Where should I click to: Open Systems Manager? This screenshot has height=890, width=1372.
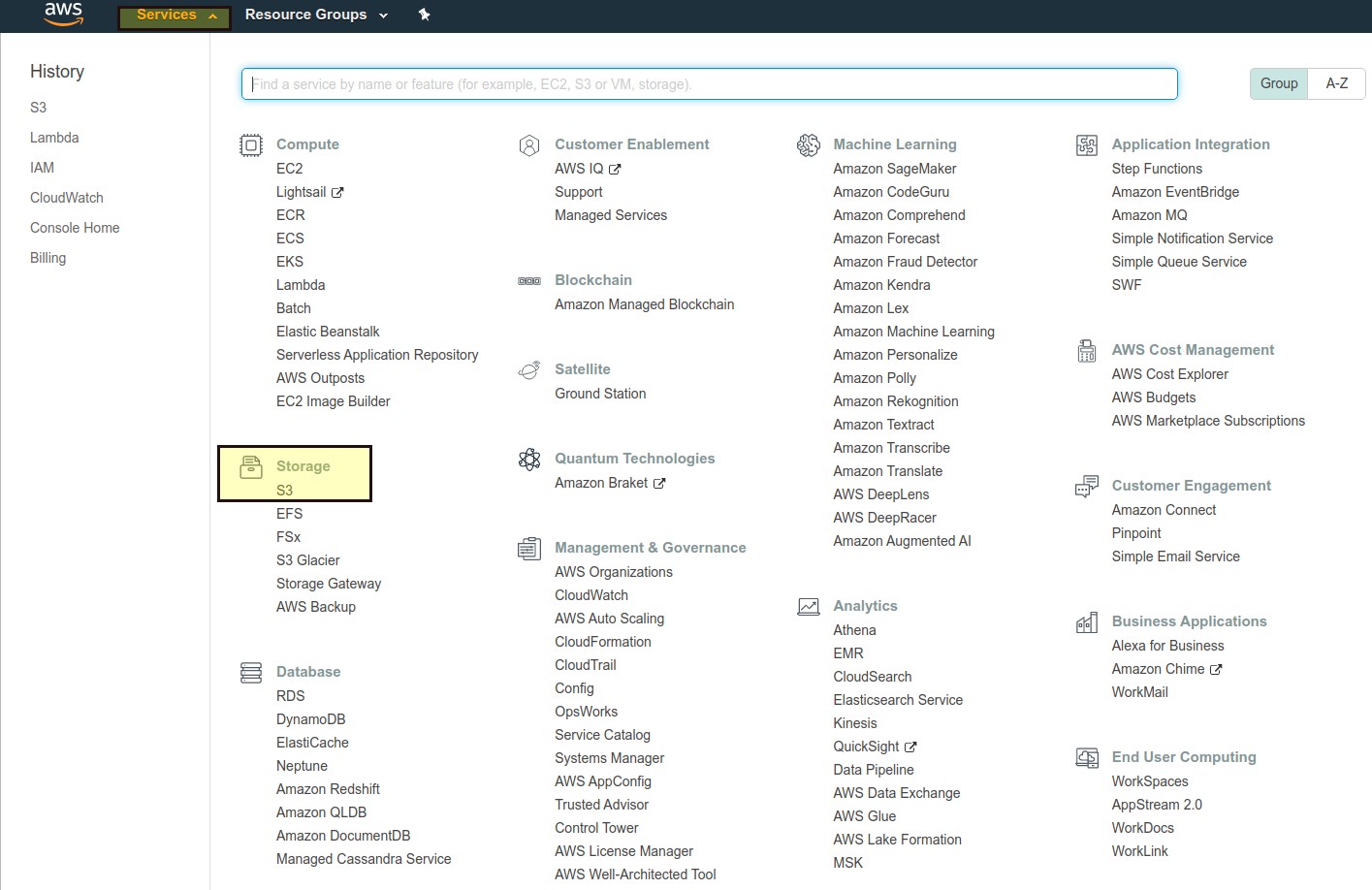point(609,758)
